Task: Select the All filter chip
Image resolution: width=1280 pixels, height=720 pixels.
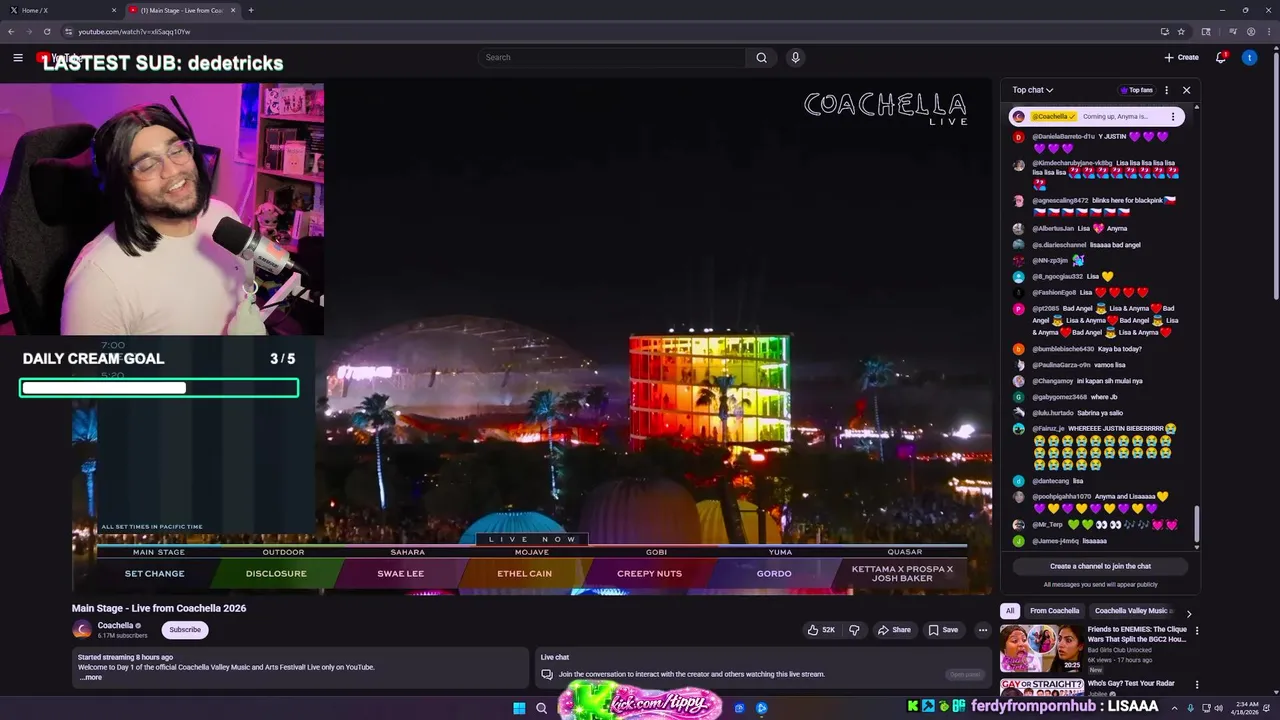Action: [x=1010, y=611]
